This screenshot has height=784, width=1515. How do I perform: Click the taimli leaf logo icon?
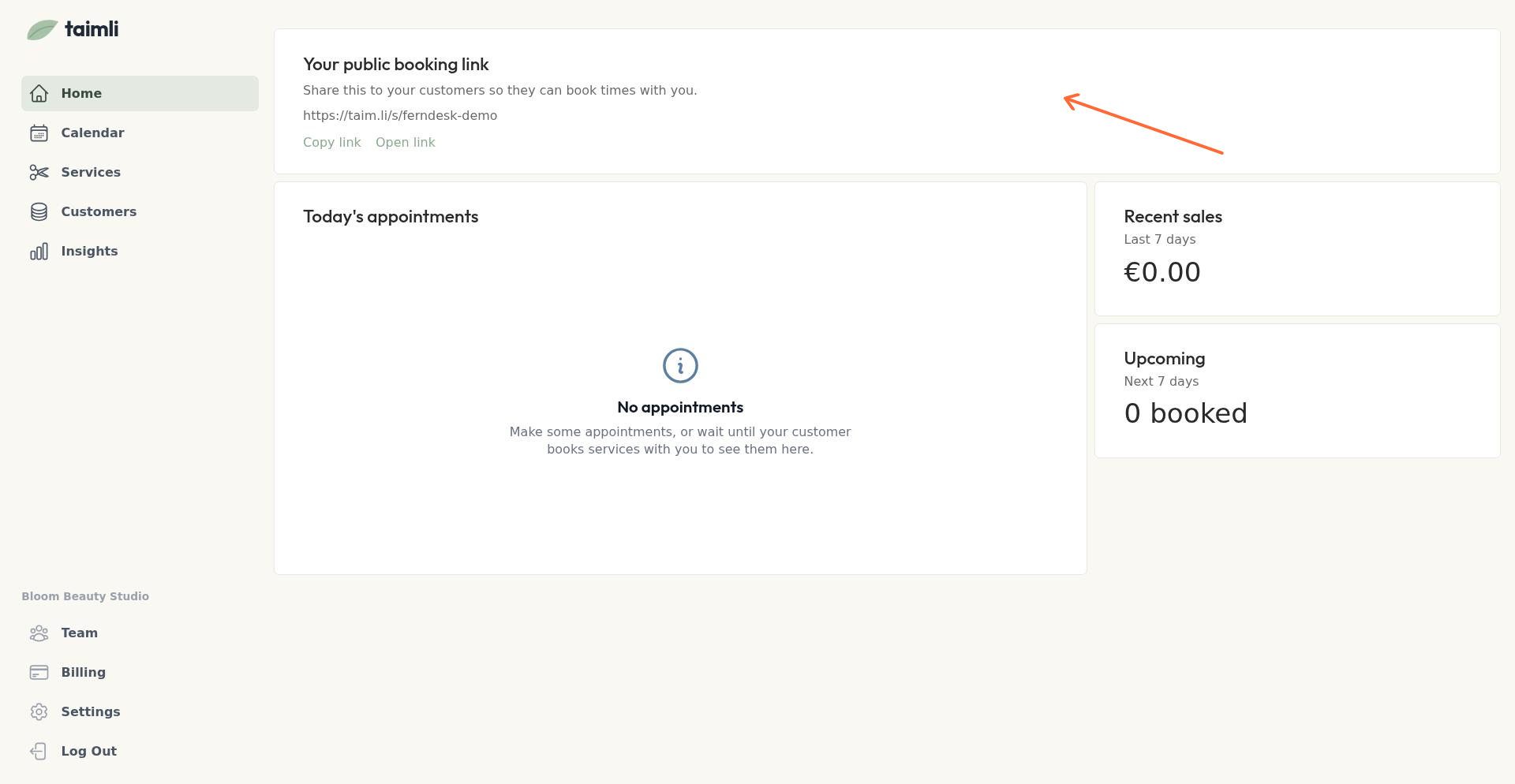point(42,30)
